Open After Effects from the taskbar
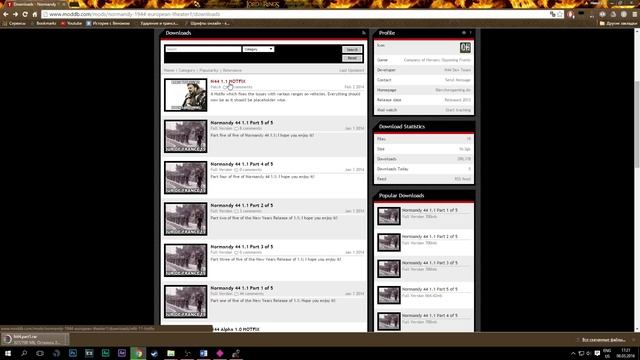Viewport: 640px width, 360px height. [x=122, y=353]
